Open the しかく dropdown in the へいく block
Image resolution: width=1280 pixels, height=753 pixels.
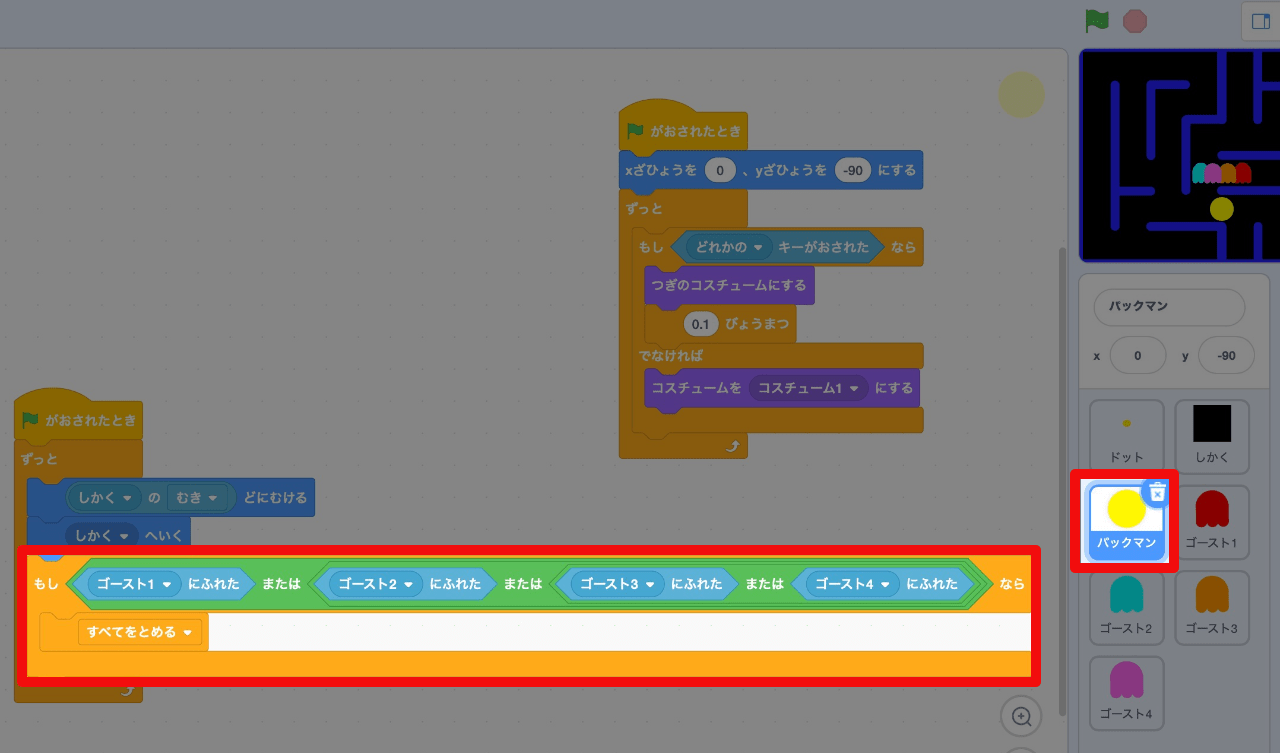pyautogui.click(x=101, y=536)
